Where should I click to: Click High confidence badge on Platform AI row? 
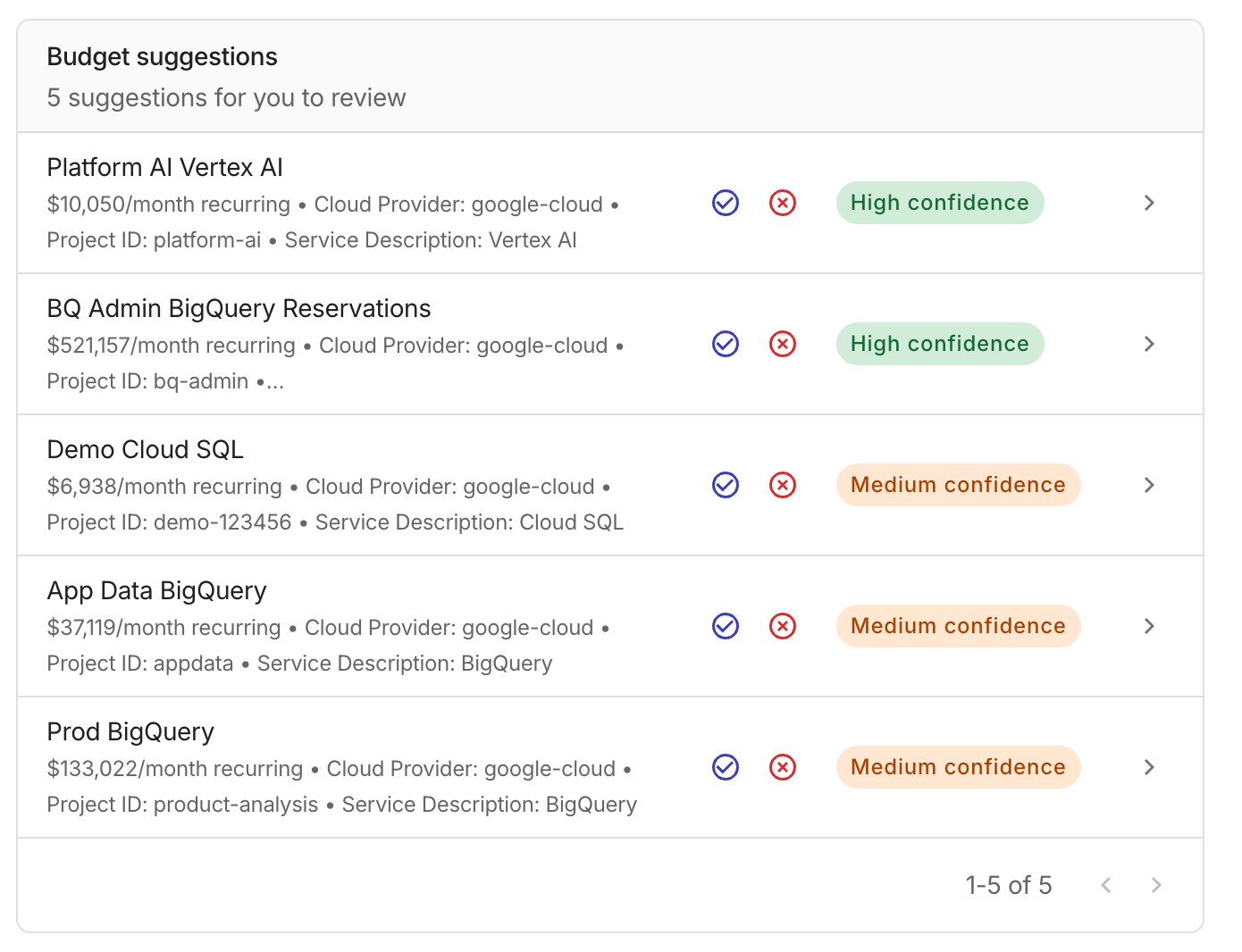(x=940, y=203)
